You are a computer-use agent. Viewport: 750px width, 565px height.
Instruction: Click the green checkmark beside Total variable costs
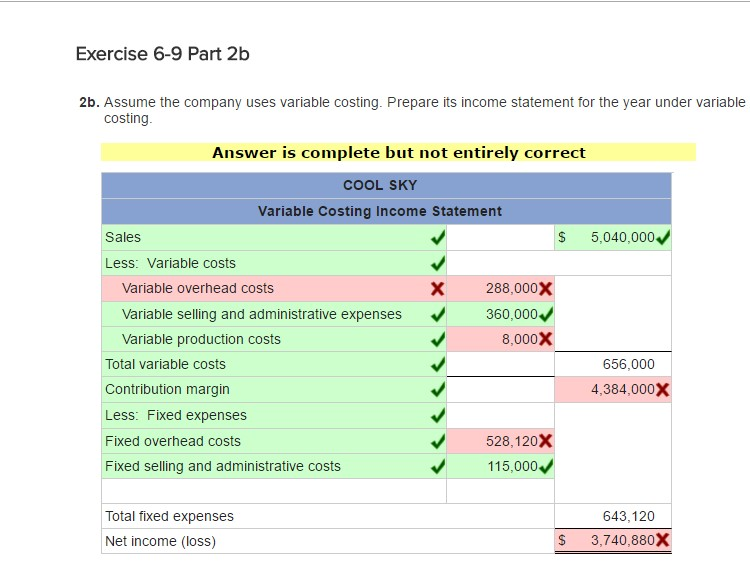pos(438,365)
